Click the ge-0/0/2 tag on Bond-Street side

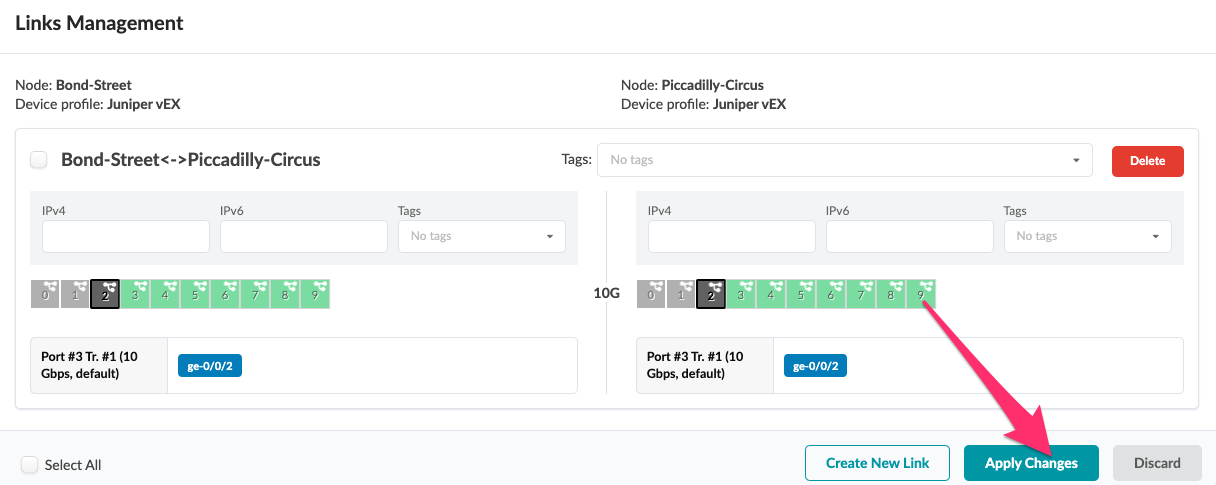(210, 366)
